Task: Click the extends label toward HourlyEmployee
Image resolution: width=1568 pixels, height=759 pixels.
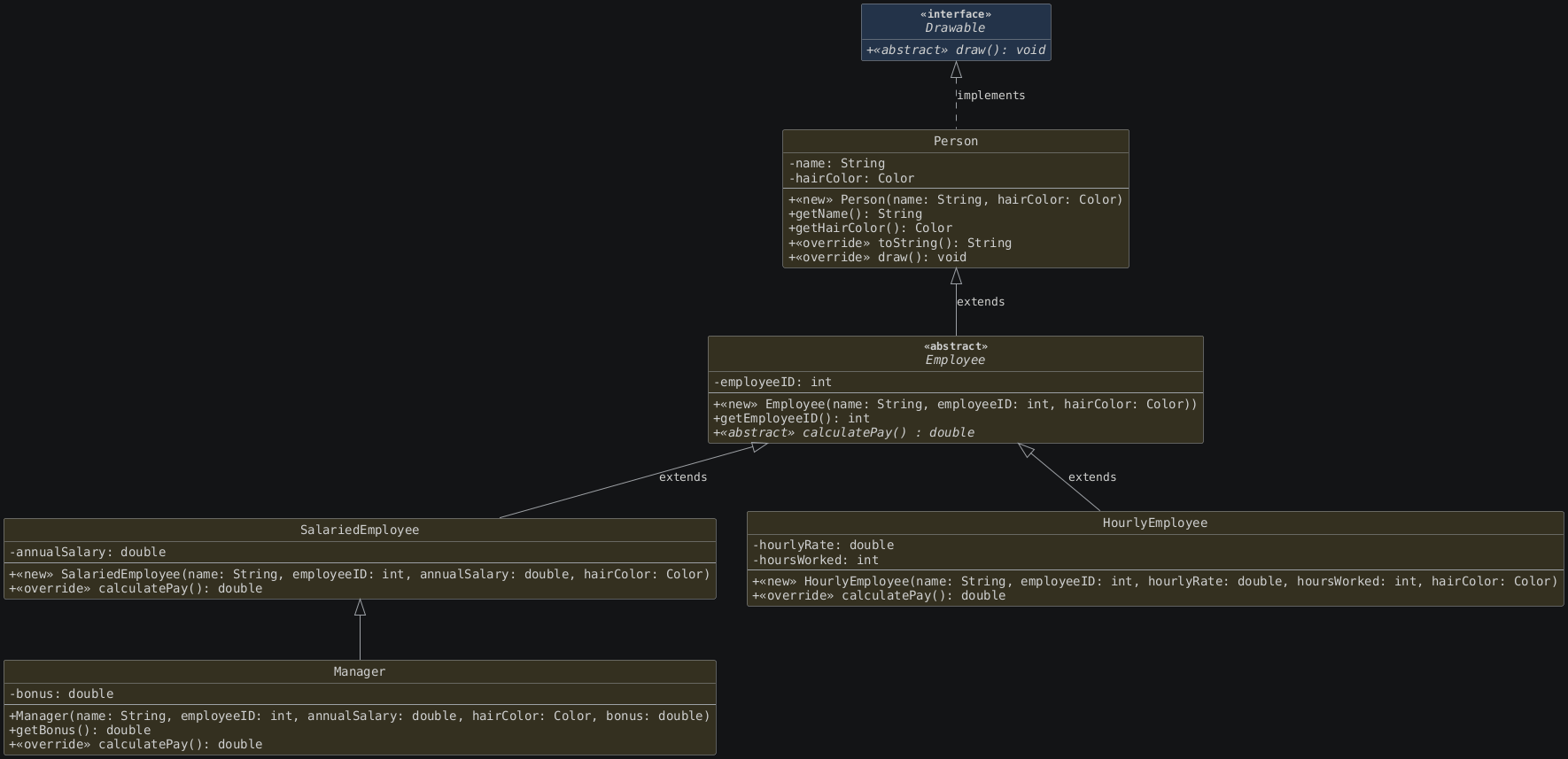Action: 1092,476
